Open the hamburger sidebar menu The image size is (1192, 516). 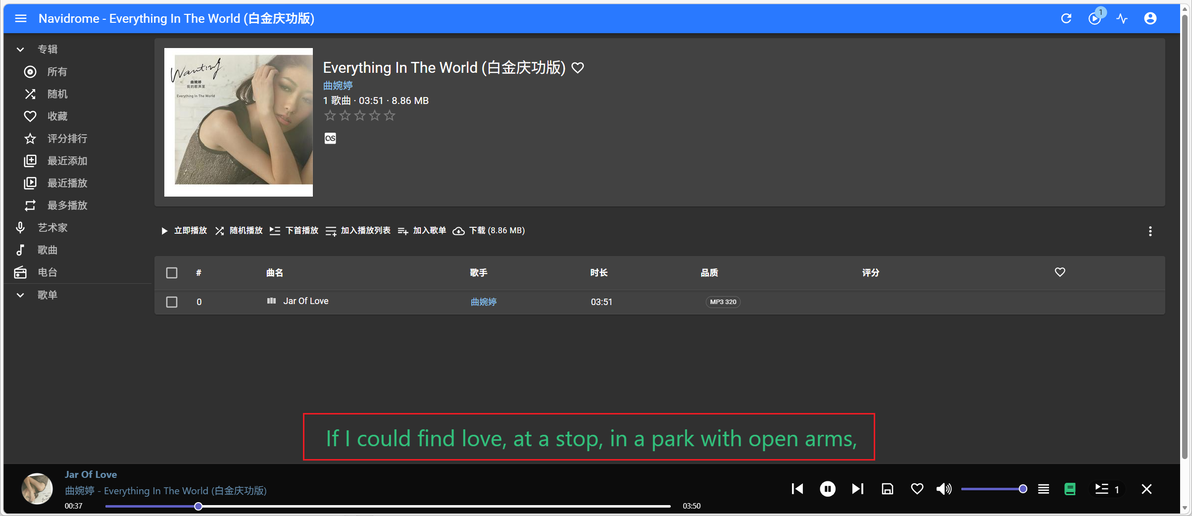tap(21, 18)
